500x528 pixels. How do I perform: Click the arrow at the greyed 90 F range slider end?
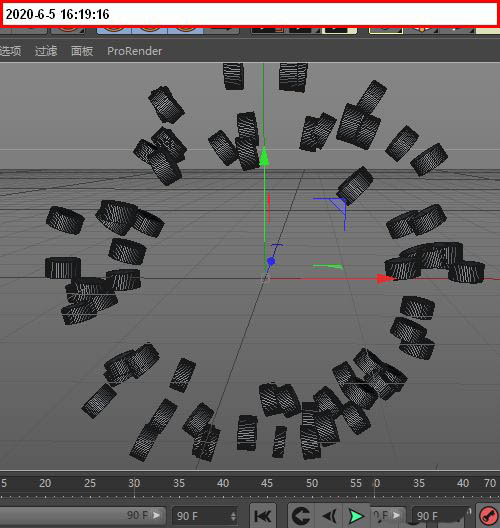(156, 515)
